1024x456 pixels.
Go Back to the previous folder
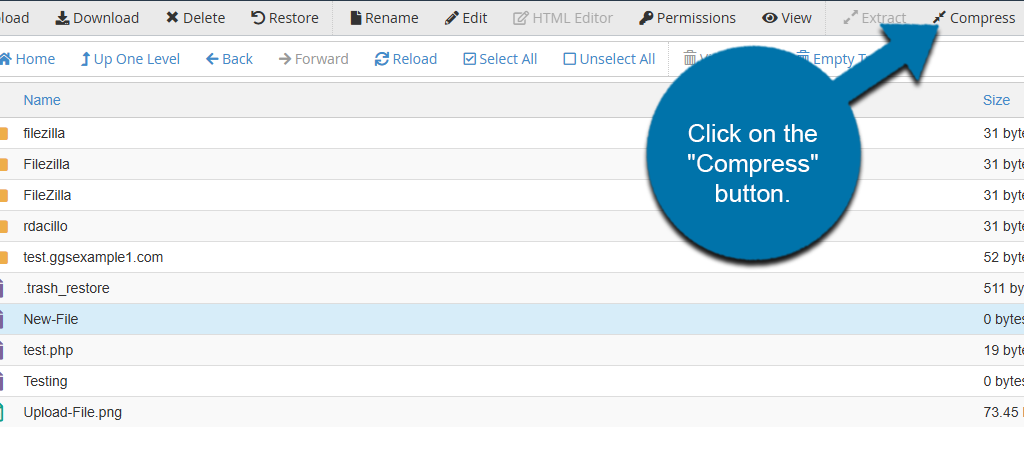[x=229, y=59]
